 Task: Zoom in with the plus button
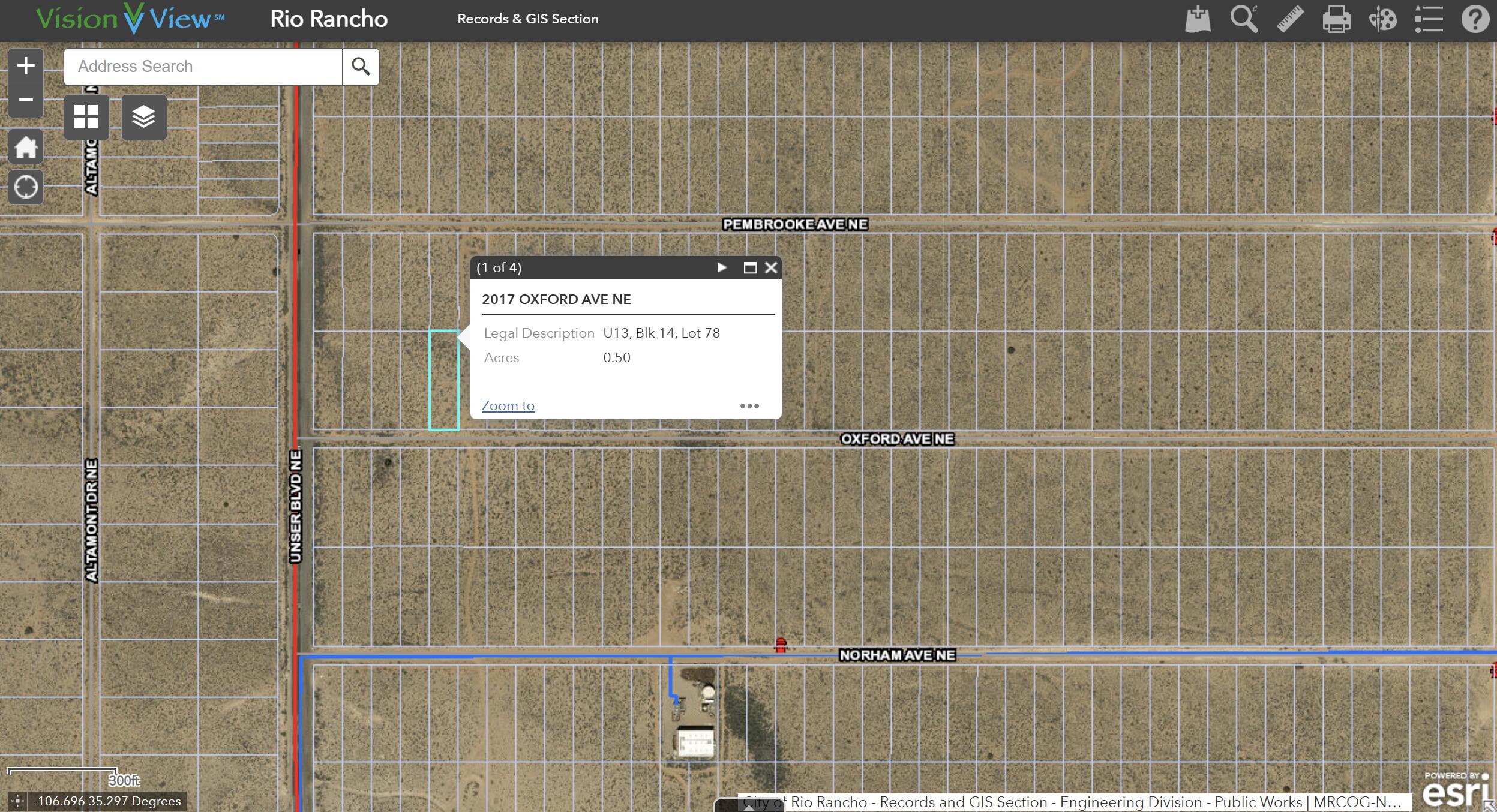coord(26,66)
